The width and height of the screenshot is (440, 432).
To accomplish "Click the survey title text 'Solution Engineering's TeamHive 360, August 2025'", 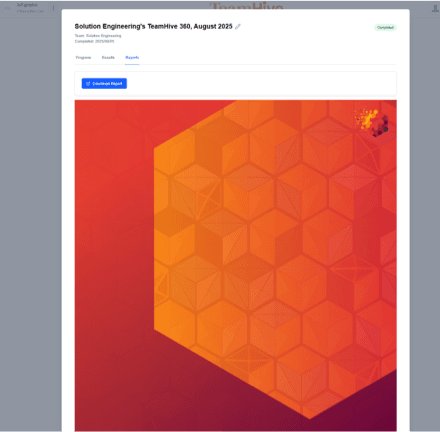I will click(153, 26).
